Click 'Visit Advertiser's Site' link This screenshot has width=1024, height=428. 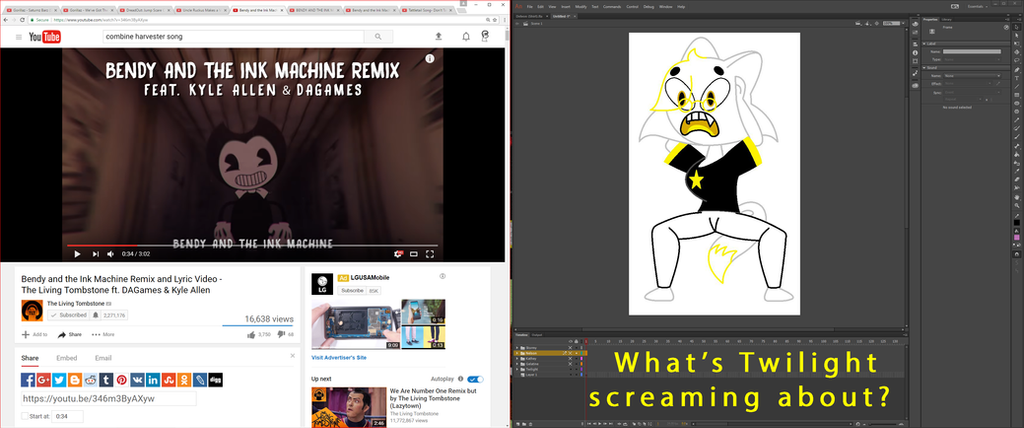point(339,358)
